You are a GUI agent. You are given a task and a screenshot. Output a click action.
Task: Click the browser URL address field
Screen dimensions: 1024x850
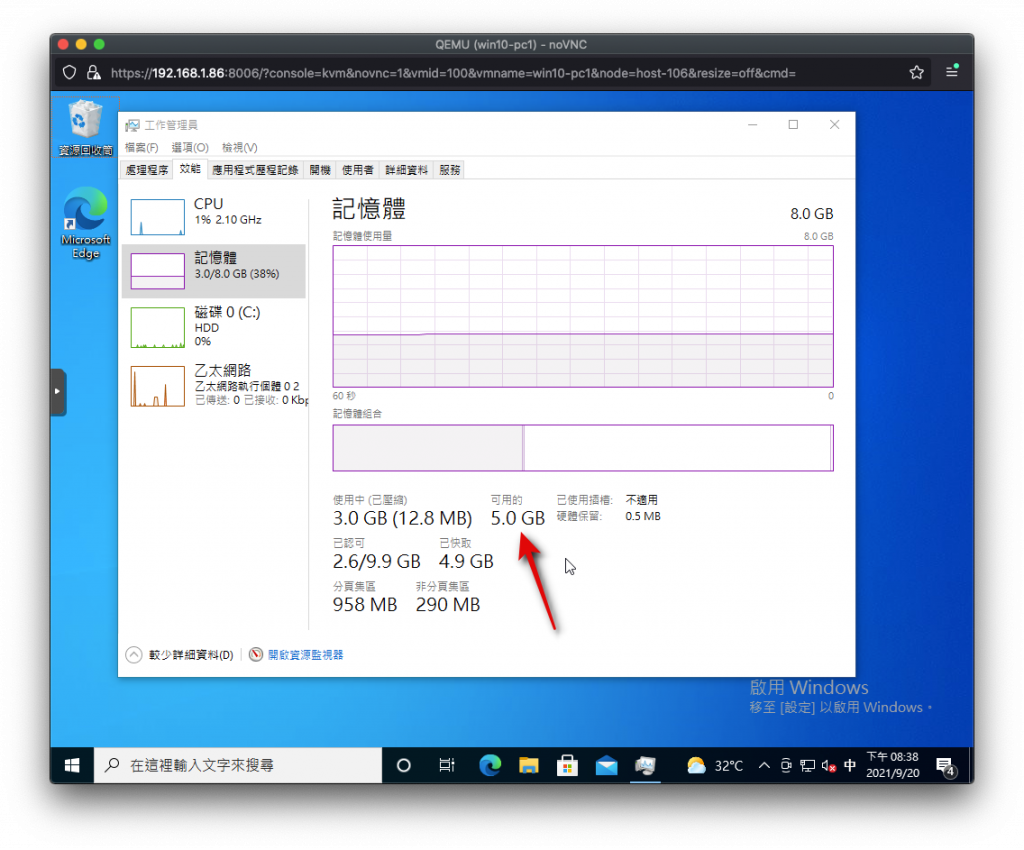coord(453,73)
